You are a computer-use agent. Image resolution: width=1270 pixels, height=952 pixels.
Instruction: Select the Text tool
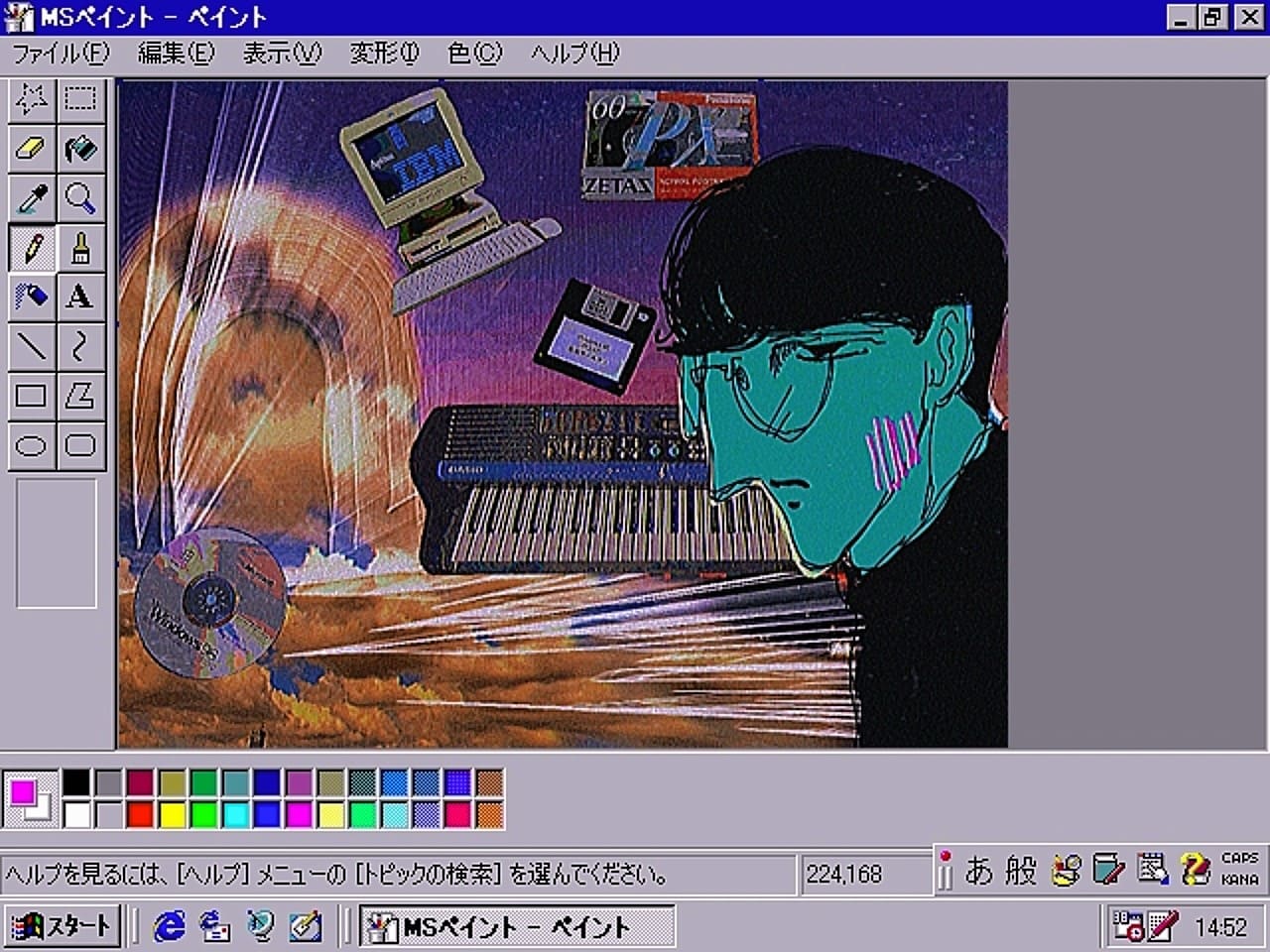[x=80, y=297]
